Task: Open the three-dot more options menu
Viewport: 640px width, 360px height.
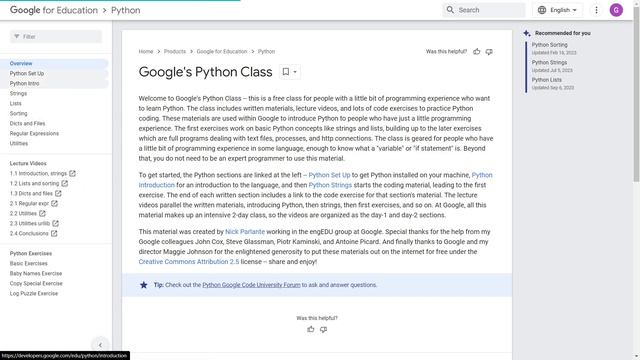Action: tap(596, 10)
